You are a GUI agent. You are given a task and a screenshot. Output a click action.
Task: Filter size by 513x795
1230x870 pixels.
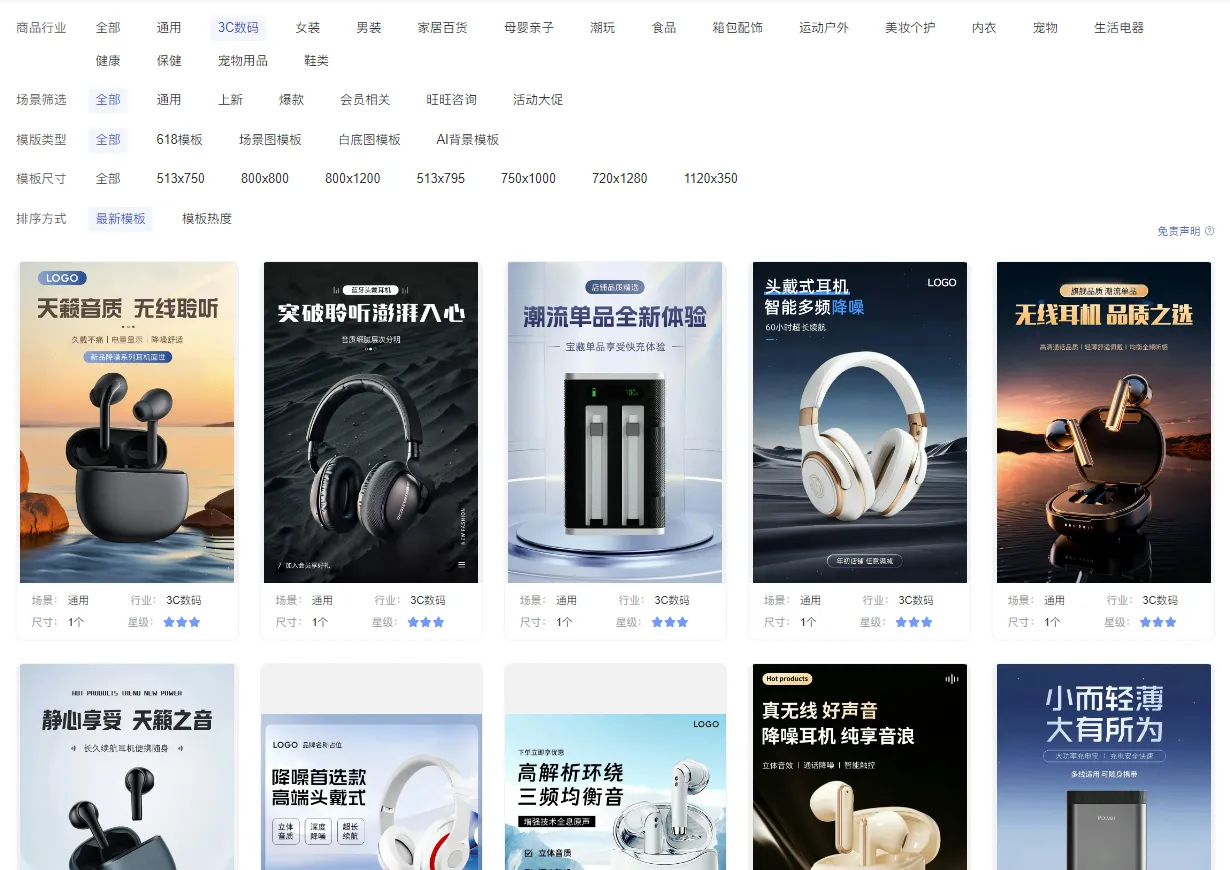(x=441, y=179)
